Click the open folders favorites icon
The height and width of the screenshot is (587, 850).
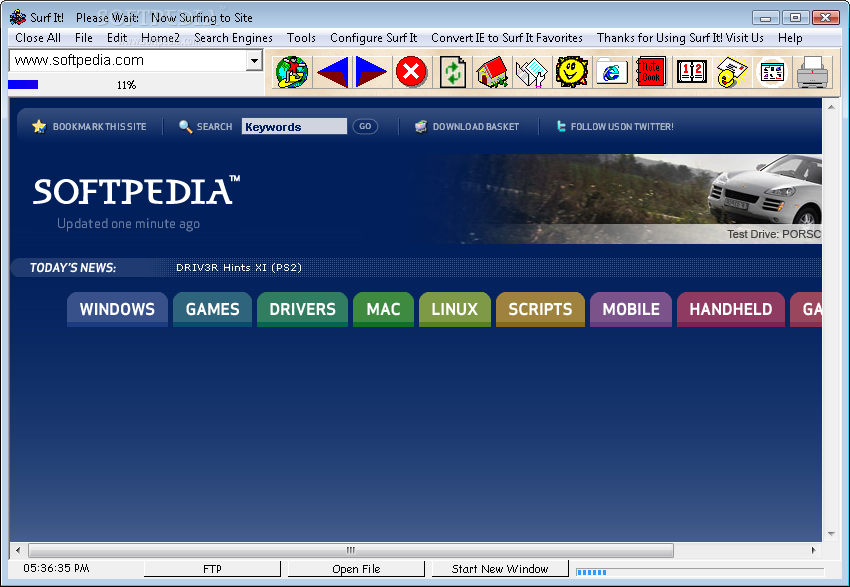(x=531, y=72)
